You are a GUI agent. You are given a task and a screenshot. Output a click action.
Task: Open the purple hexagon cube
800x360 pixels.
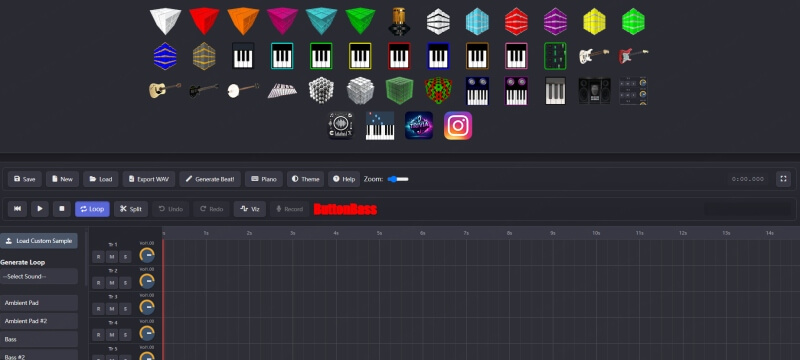coord(555,22)
